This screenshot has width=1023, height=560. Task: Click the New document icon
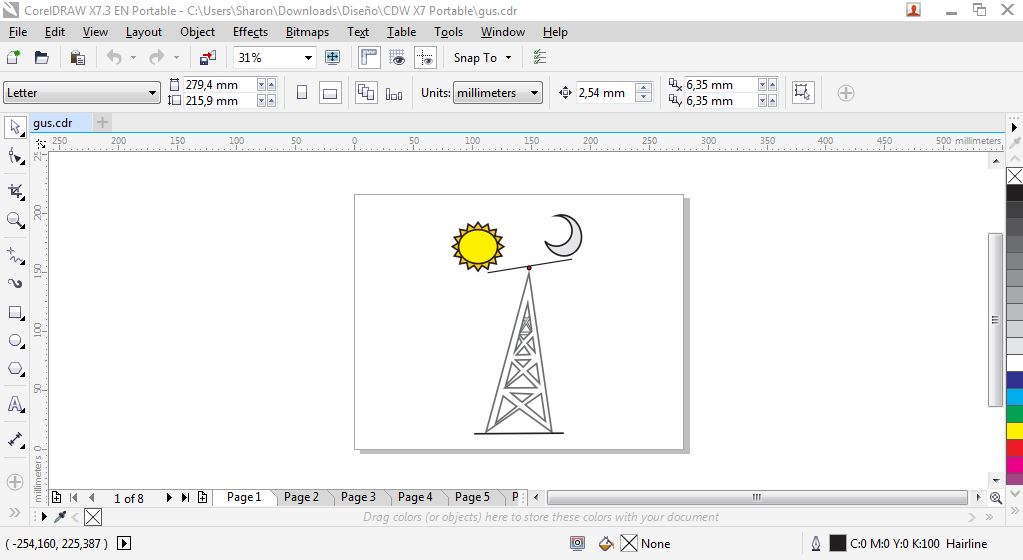(x=13, y=57)
